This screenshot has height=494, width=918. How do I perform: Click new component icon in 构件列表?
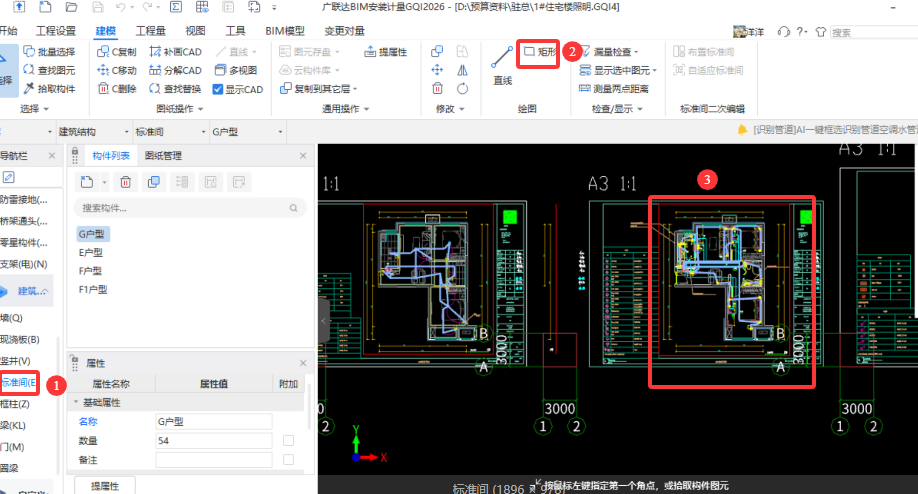click(x=87, y=182)
